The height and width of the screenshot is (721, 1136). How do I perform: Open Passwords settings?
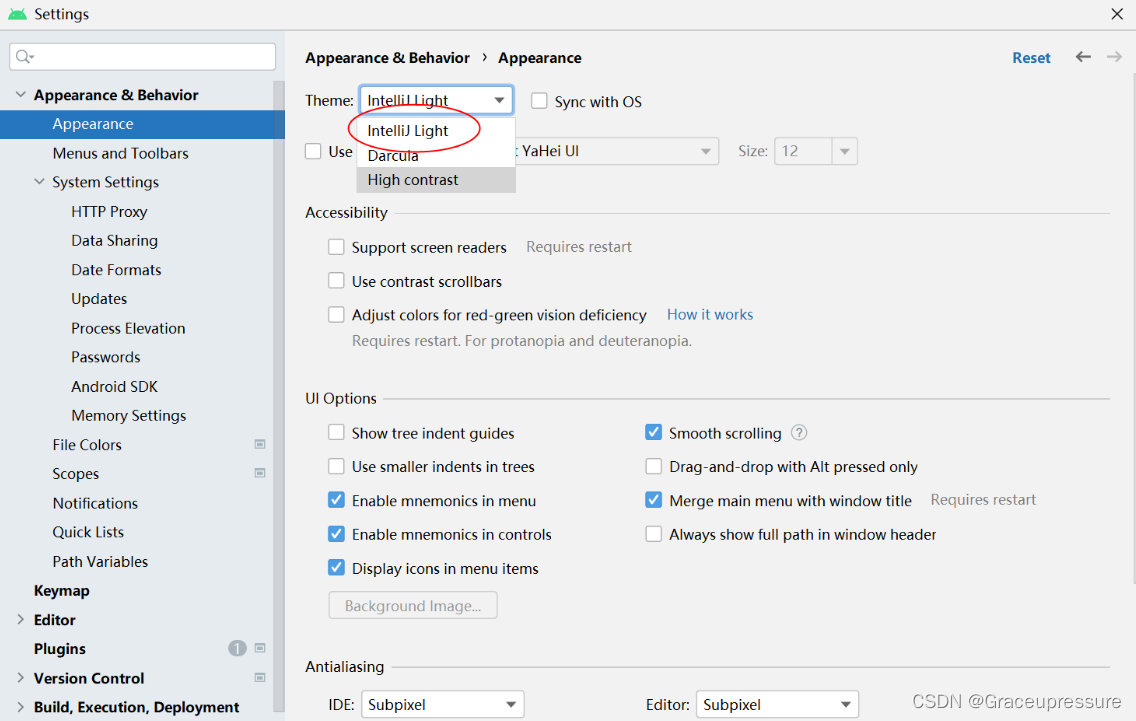point(106,357)
